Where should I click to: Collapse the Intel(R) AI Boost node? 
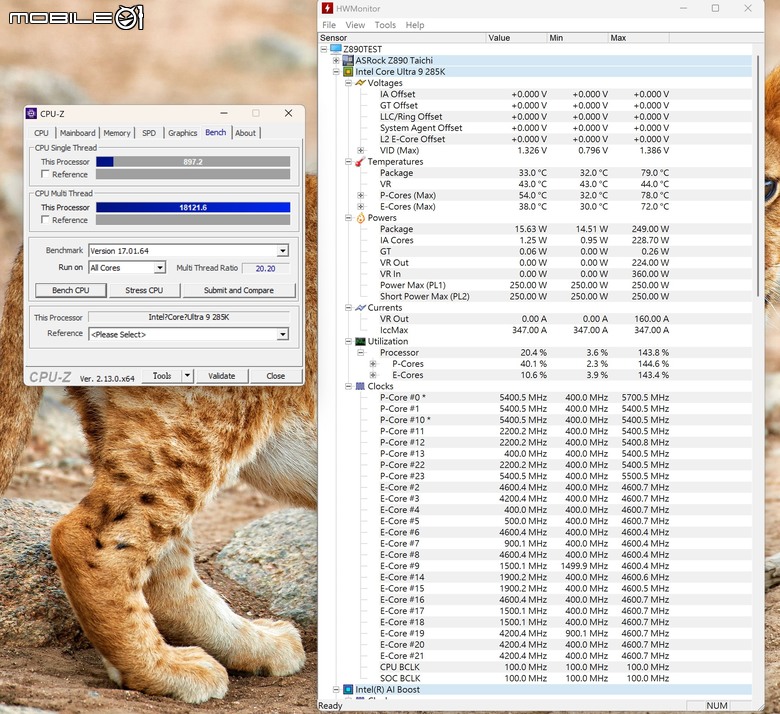[336, 690]
